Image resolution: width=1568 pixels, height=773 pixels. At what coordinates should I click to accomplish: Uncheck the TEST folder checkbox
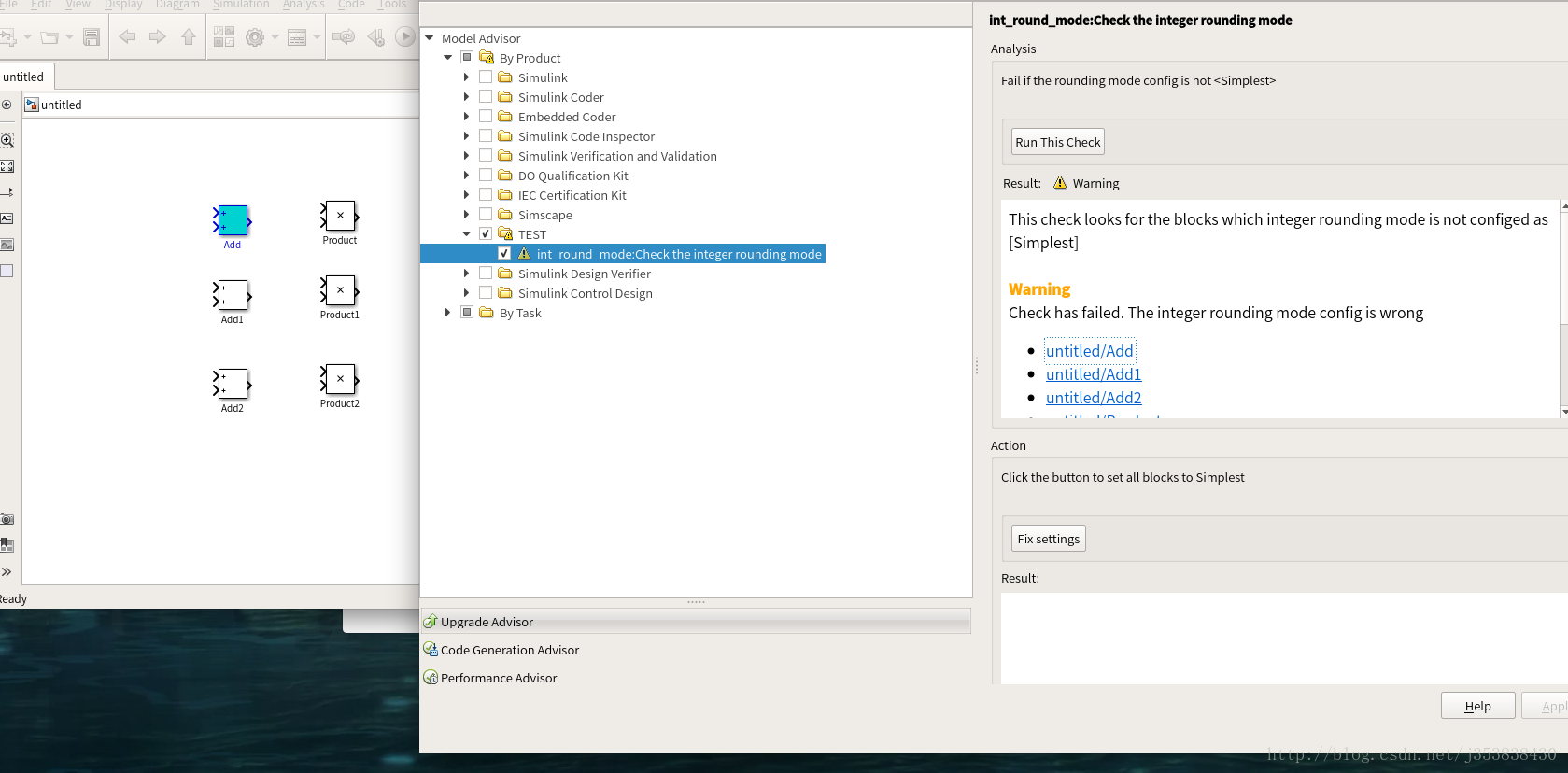point(486,234)
